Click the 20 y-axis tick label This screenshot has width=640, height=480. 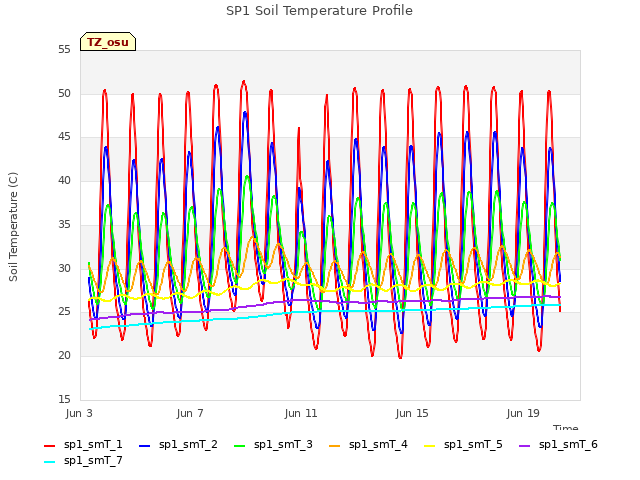pyautogui.click(x=64, y=356)
